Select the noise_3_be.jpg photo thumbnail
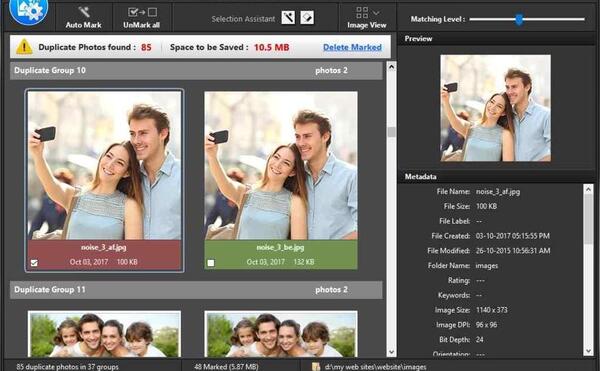Image resolution: width=600 pixels, height=371 pixels. [281, 165]
